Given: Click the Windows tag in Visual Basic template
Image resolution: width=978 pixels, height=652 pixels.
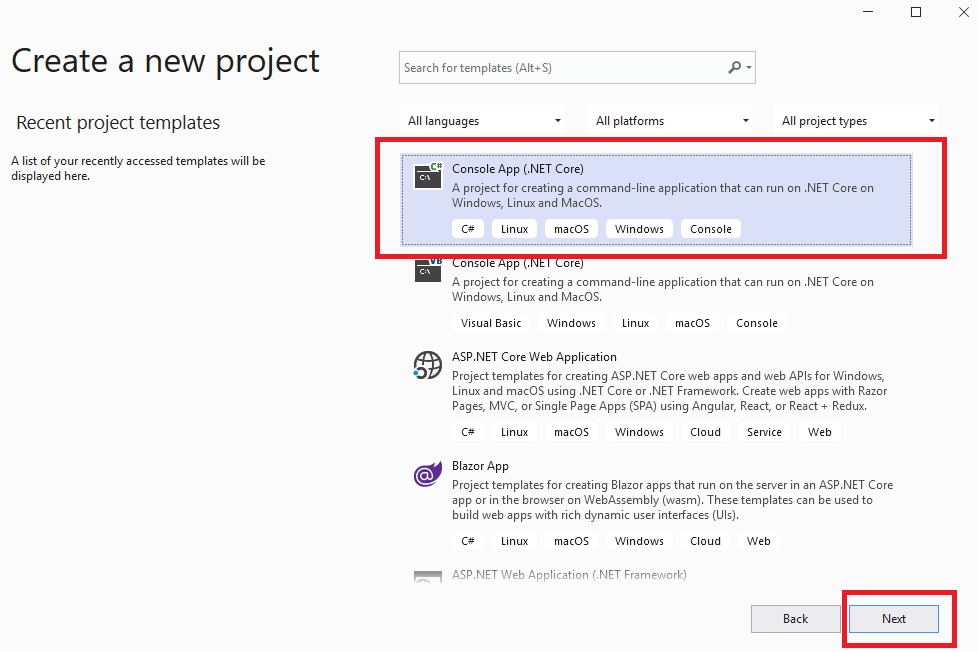Looking at the screenshot, I should click(571, 323).
